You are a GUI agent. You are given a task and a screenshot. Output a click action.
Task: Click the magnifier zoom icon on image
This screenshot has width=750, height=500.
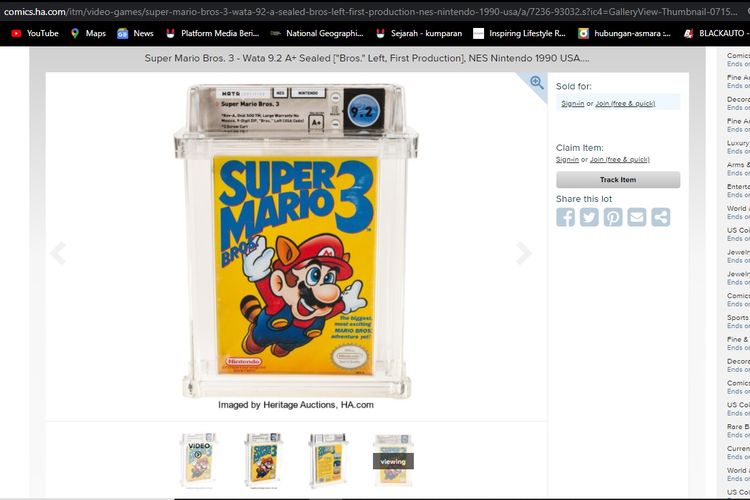point(537,83)
